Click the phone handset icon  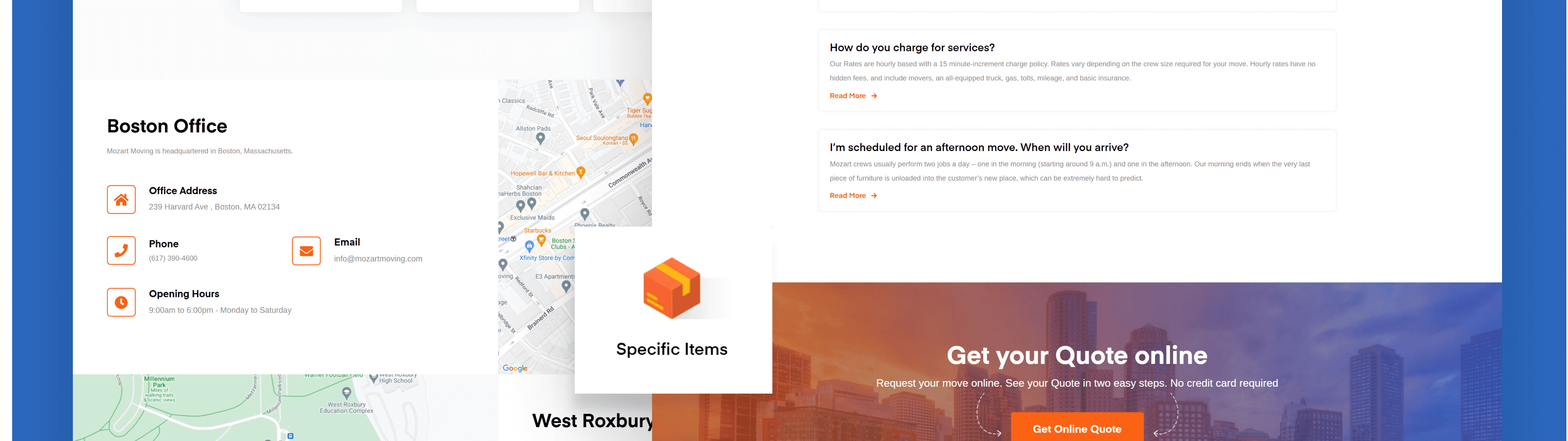point(121,250)
